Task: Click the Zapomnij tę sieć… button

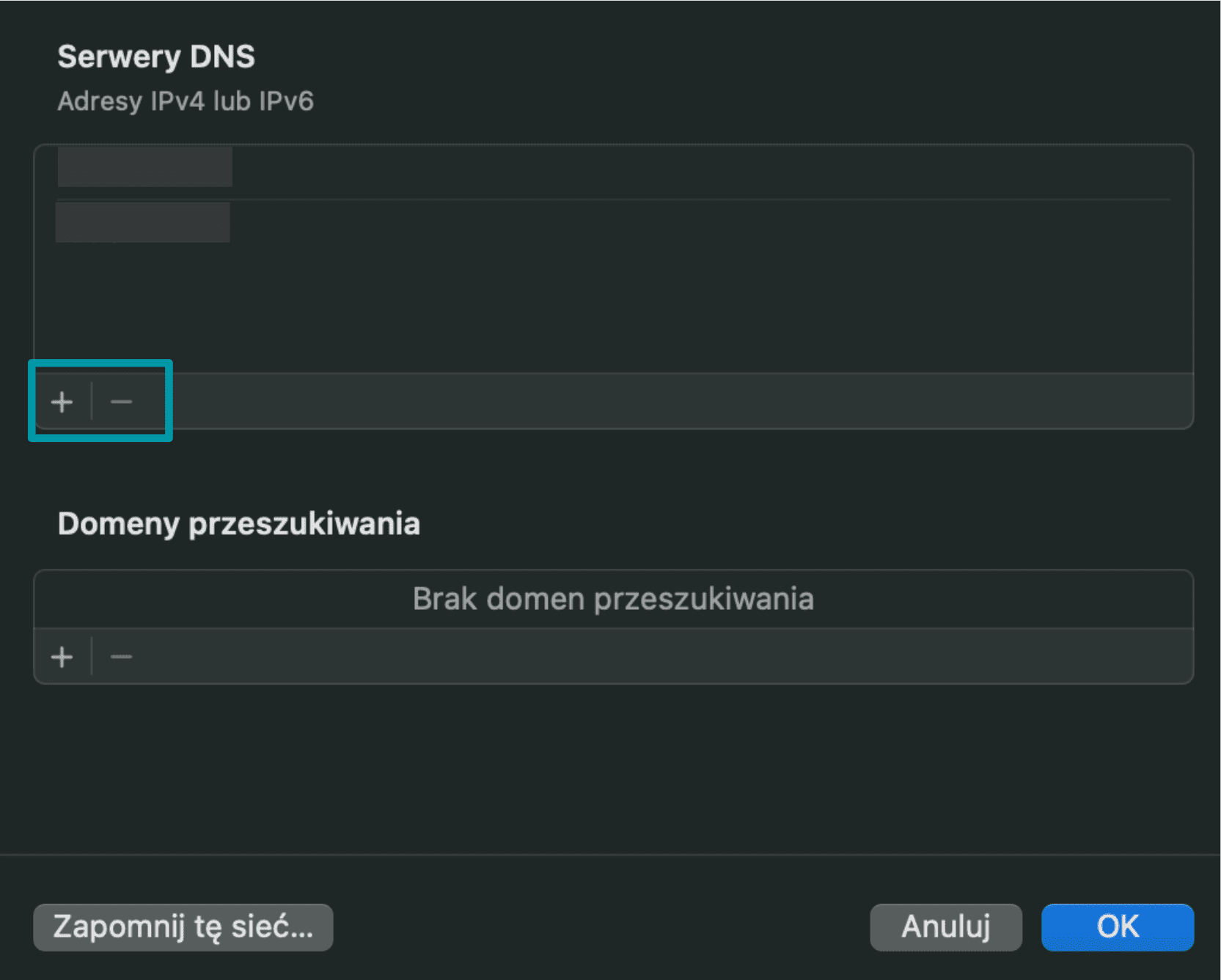Action: pyautogui.click(x=183, y=927)
